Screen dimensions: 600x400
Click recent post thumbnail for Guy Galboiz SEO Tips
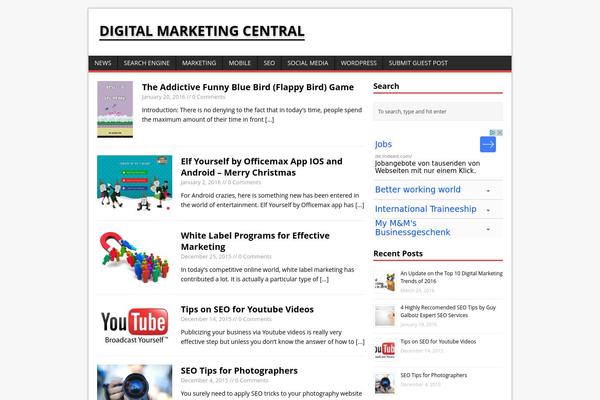point(385,316)
